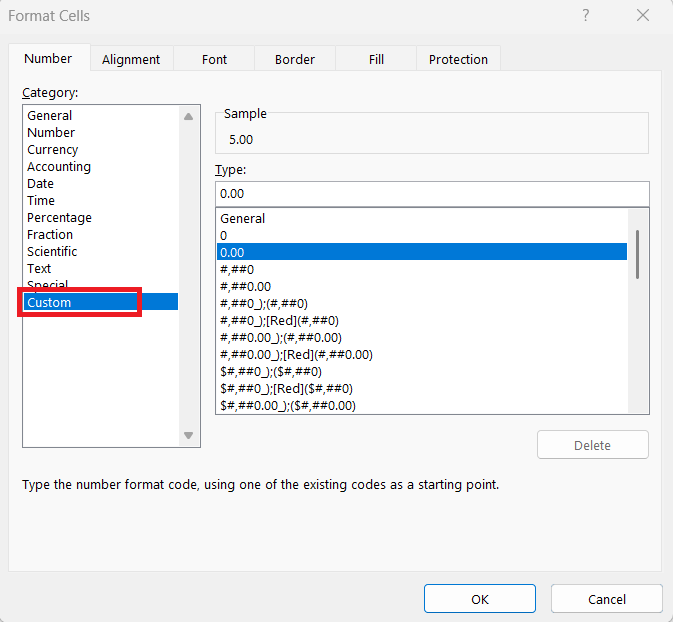Choose the $#,##0.00_);($#,##0.00) format code
This screenshot has height=622, width=673.
(x=422, y=405)
